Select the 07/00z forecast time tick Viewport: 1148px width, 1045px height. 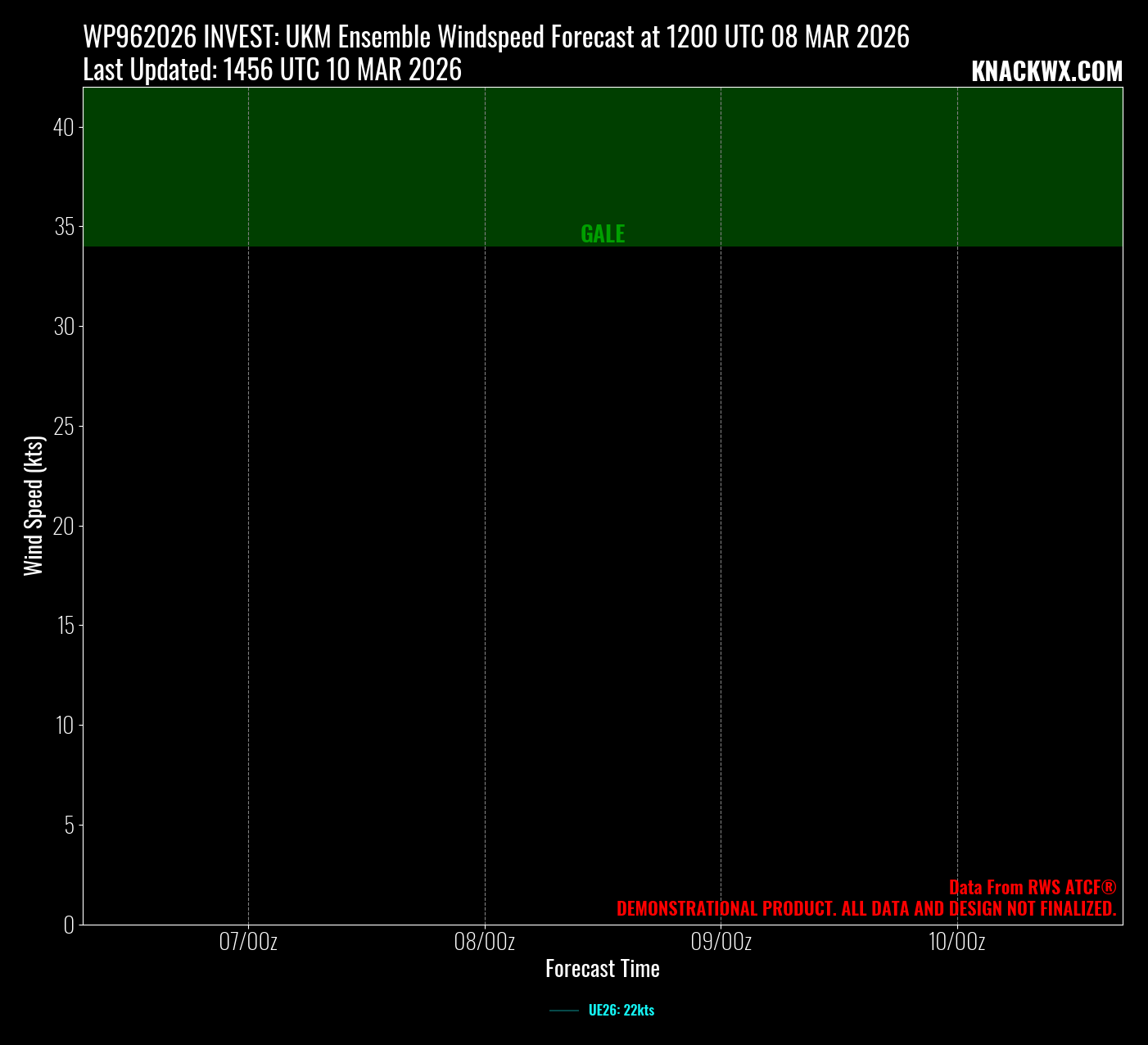(x=248, y=942)
